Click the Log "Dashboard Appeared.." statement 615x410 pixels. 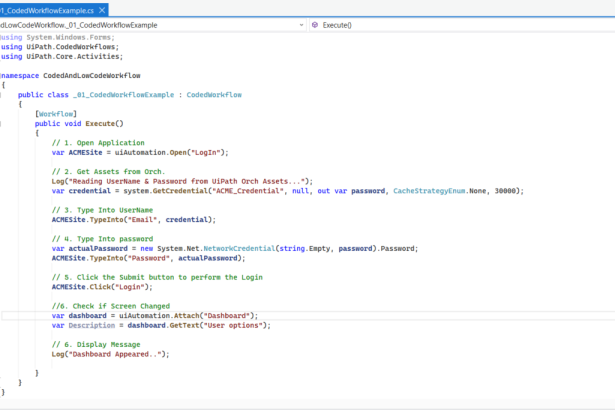110,354
